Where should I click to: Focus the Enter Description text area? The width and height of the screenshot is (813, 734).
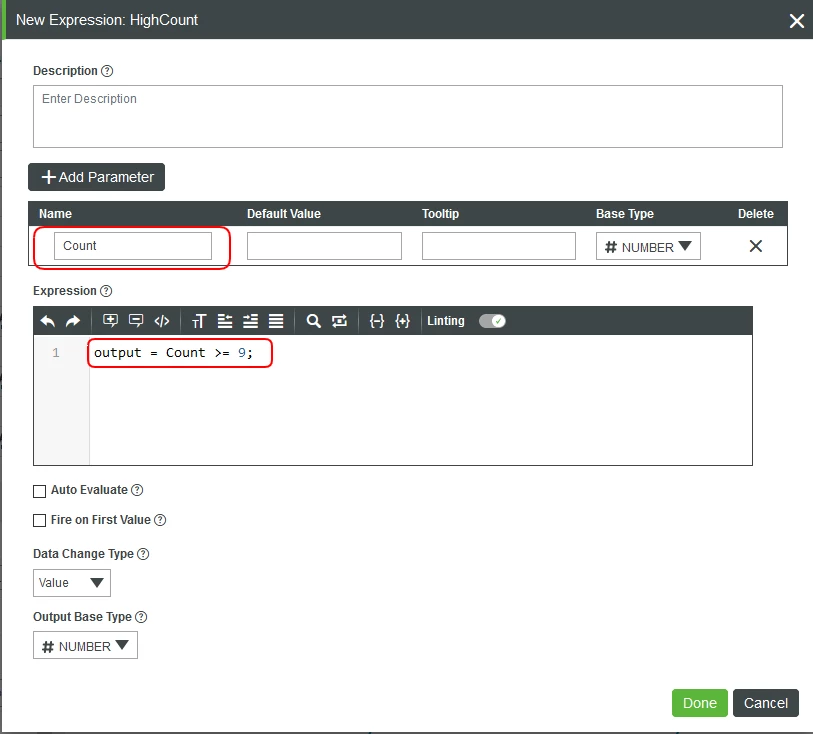408,117
